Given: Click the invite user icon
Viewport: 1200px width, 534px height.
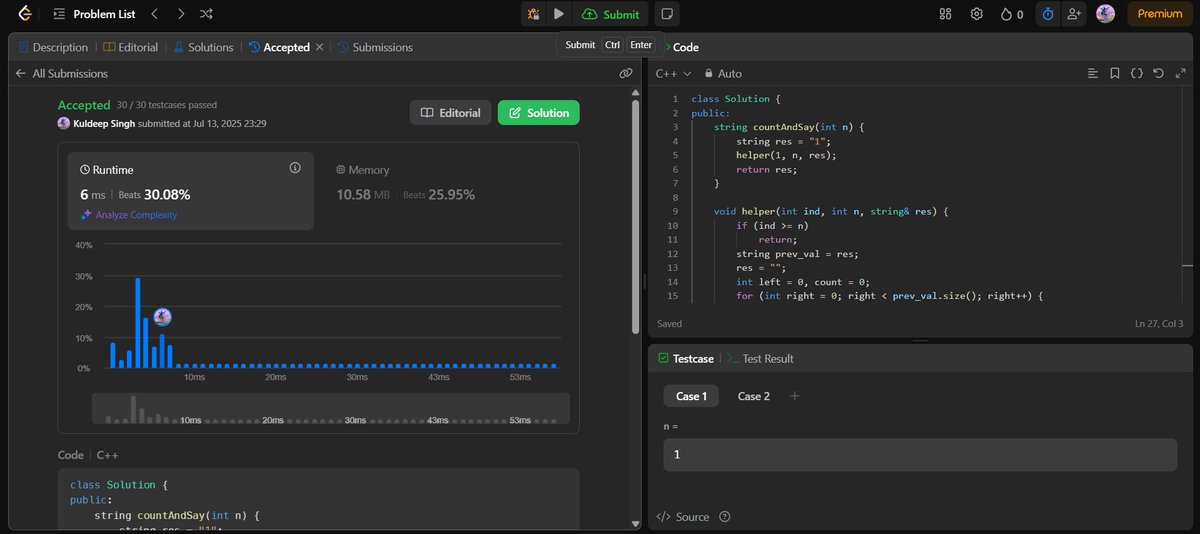Looking at the screenshot, I should [x=1075, y=14].
